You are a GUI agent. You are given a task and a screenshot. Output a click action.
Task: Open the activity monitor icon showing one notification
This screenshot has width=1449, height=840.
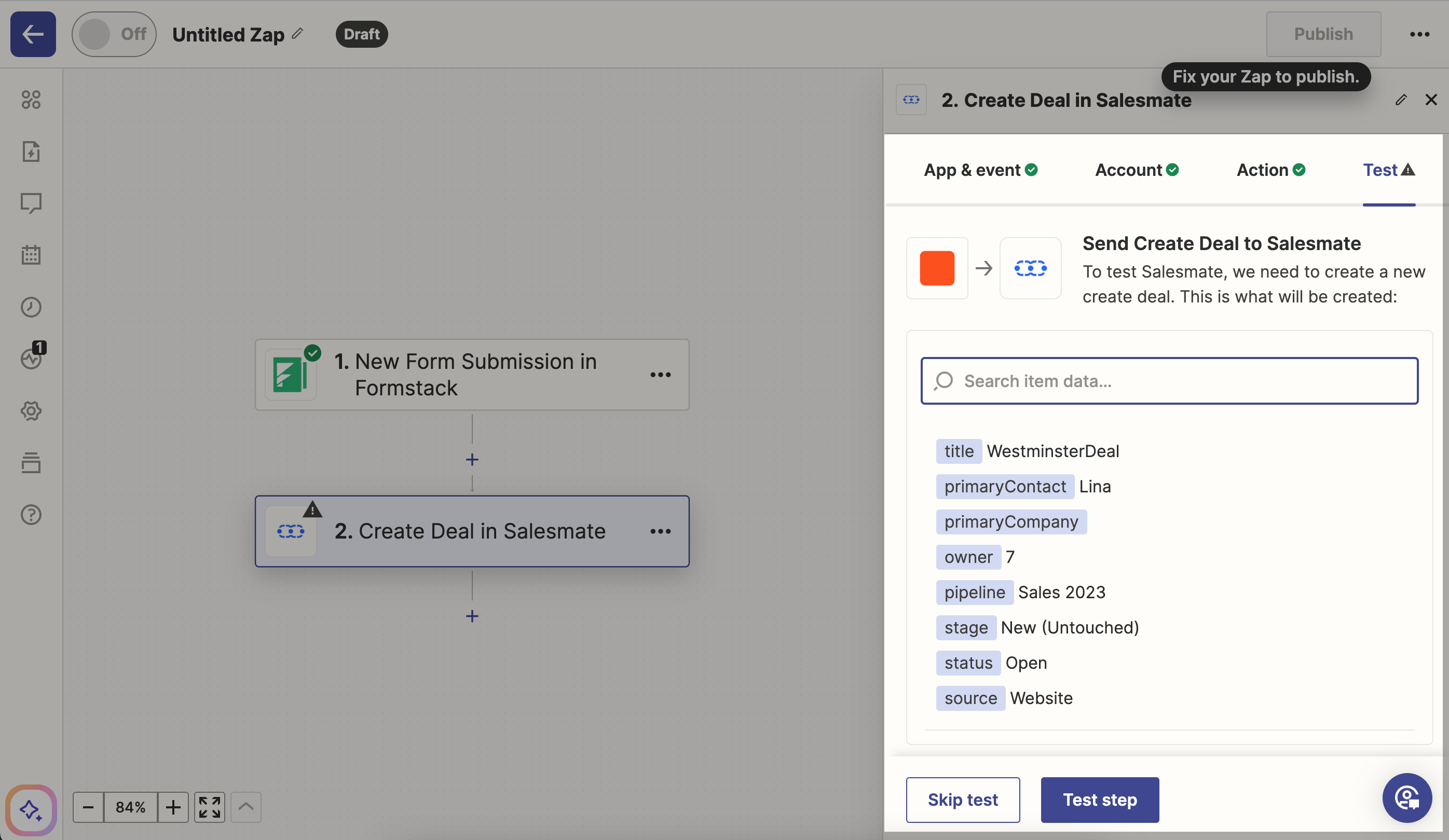[31, 359]
